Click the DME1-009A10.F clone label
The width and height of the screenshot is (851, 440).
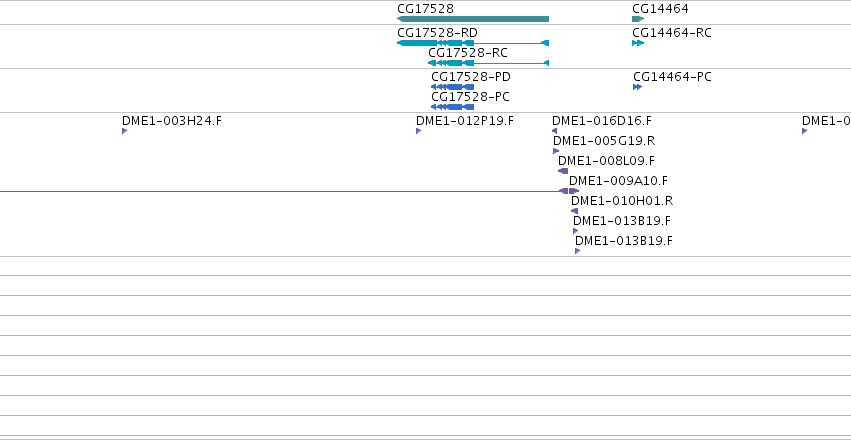point(618,181)
